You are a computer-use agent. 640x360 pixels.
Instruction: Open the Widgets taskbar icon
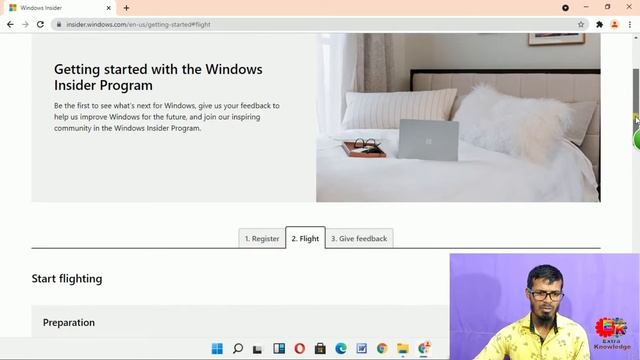coord(279,348)
